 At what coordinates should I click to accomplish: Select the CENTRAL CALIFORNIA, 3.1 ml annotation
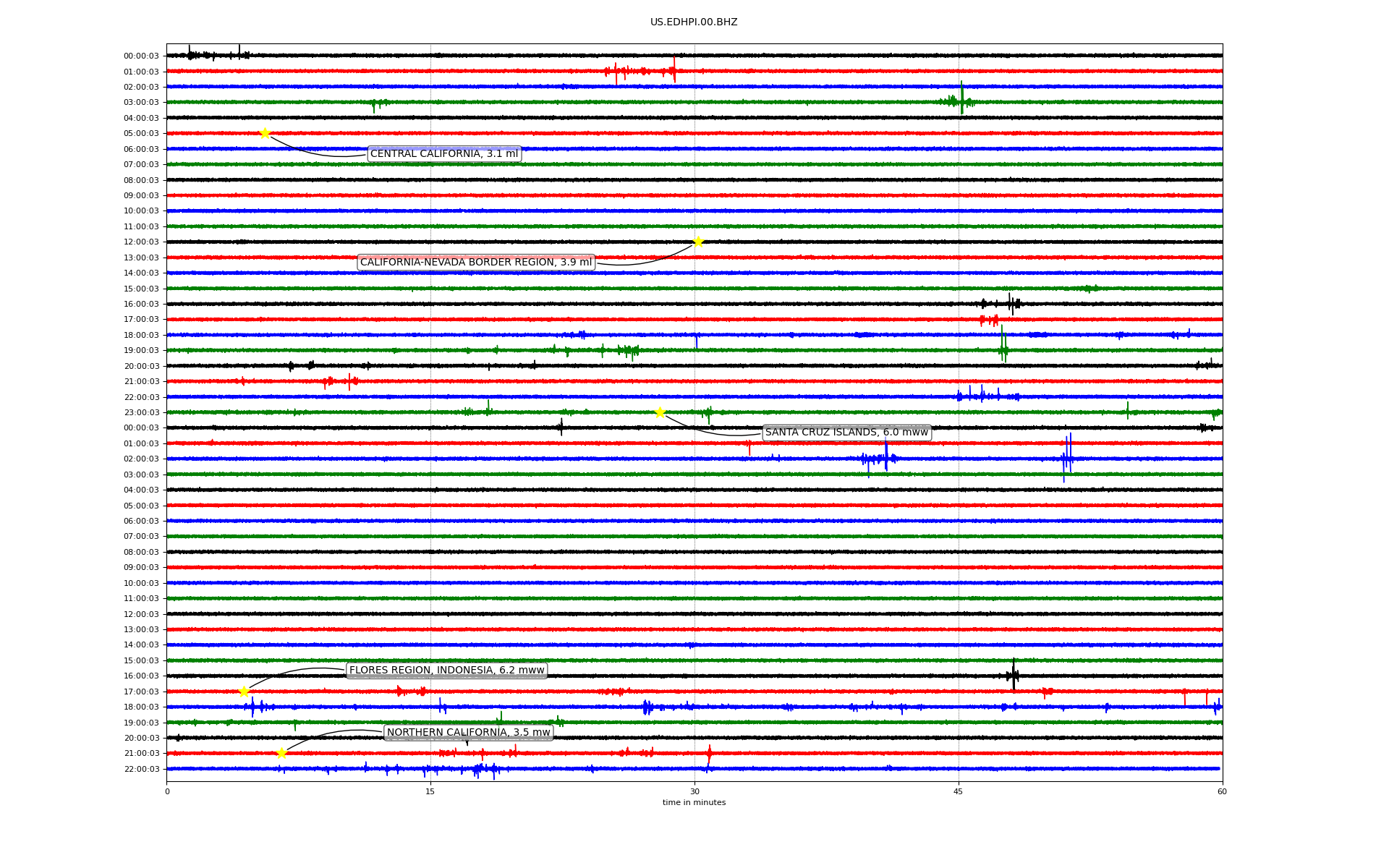click(444, 153)
